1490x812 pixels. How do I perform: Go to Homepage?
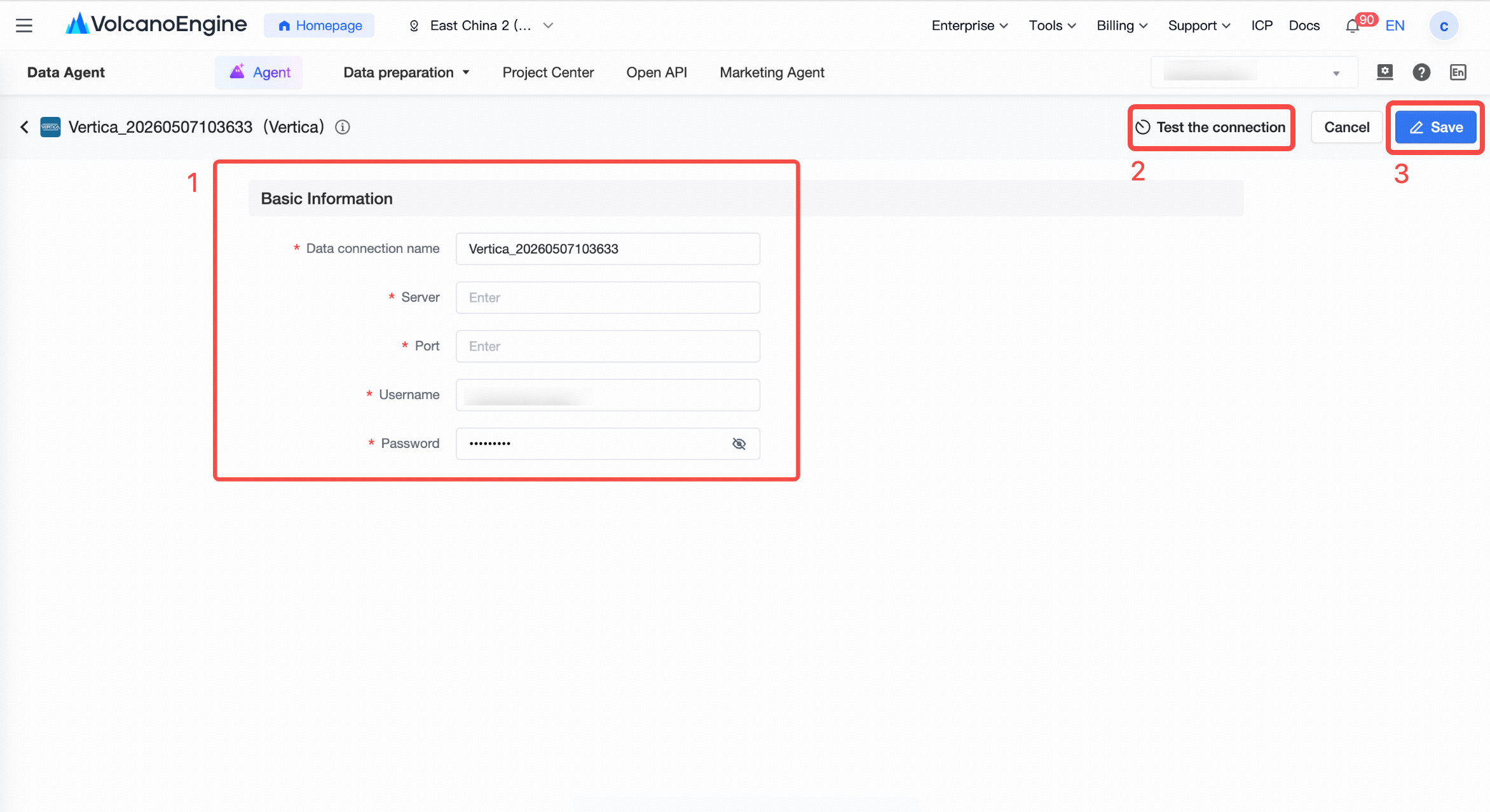pos(319,25)
